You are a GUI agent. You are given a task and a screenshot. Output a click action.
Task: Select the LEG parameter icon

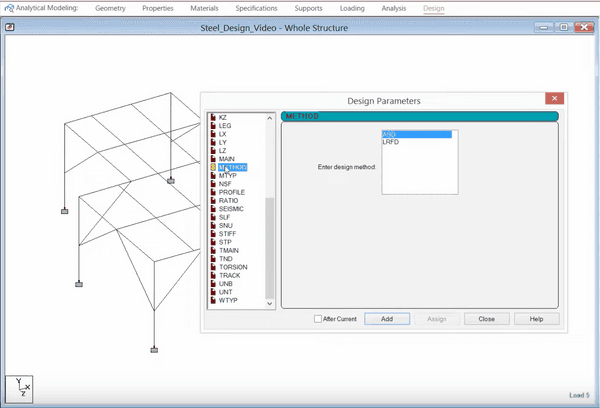(x=213, y=126)
